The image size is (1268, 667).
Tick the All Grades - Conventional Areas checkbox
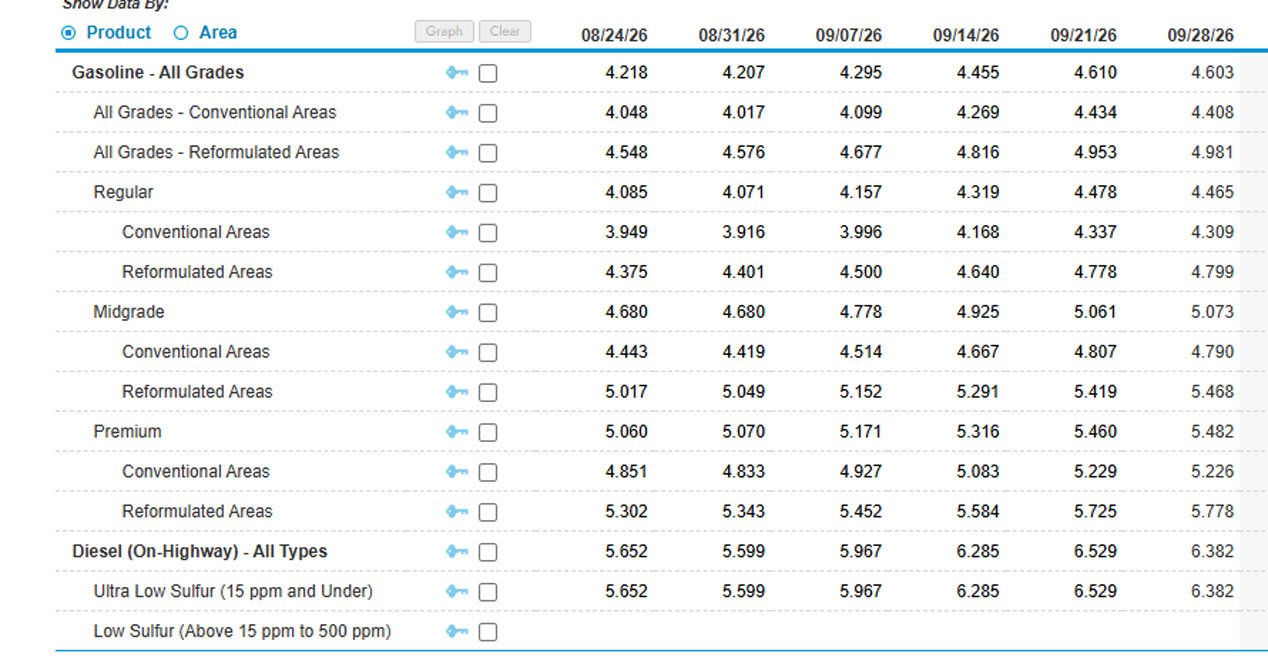point(488,113)
